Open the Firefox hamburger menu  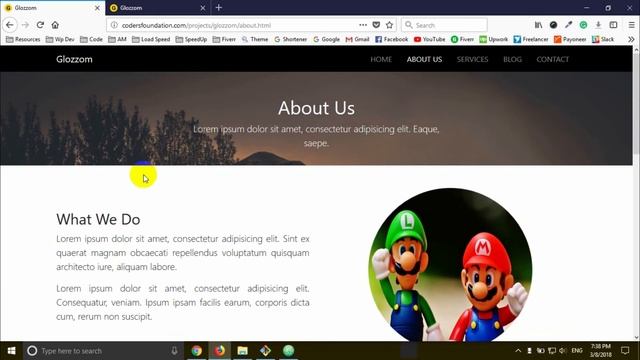click(x=631, y=25)
